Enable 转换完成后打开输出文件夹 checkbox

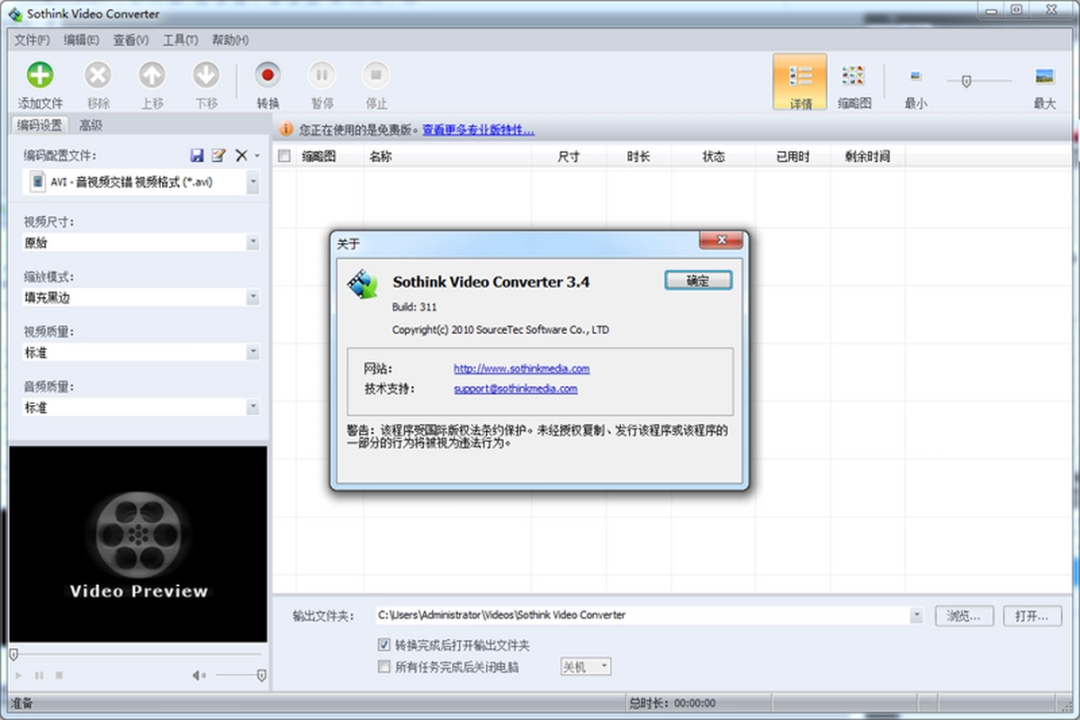coord(385,644)
